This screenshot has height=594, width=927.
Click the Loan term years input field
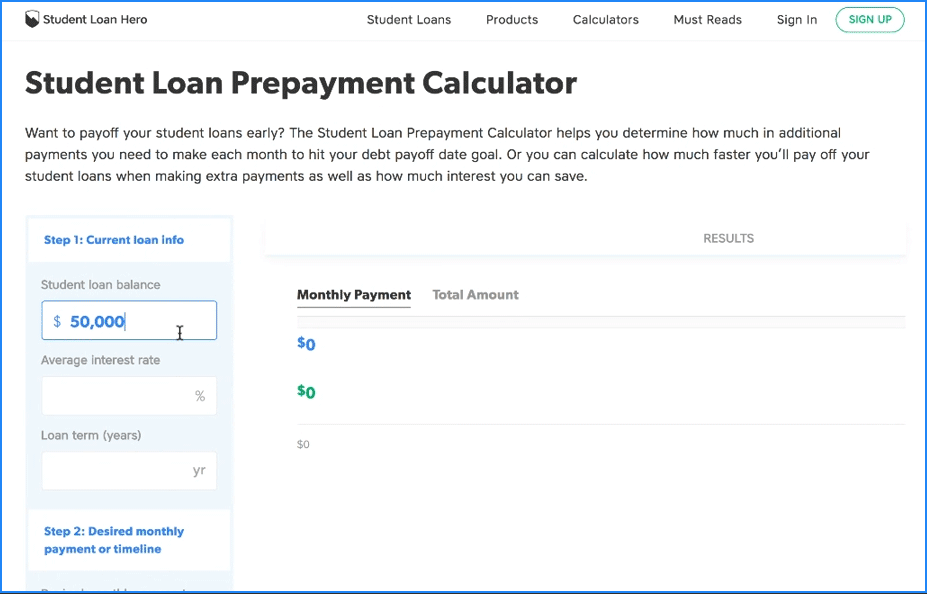[129, 470]
